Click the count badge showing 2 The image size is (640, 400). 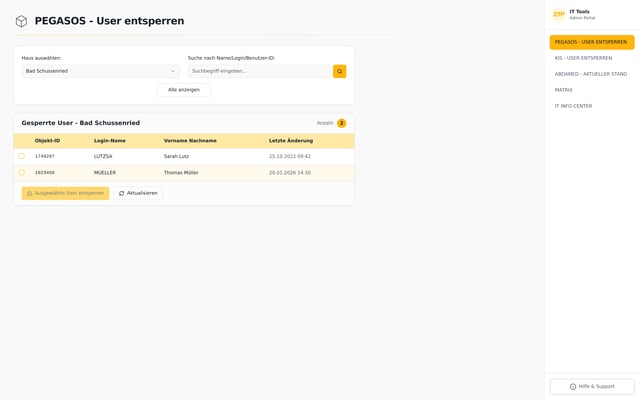tap(341, 123)
